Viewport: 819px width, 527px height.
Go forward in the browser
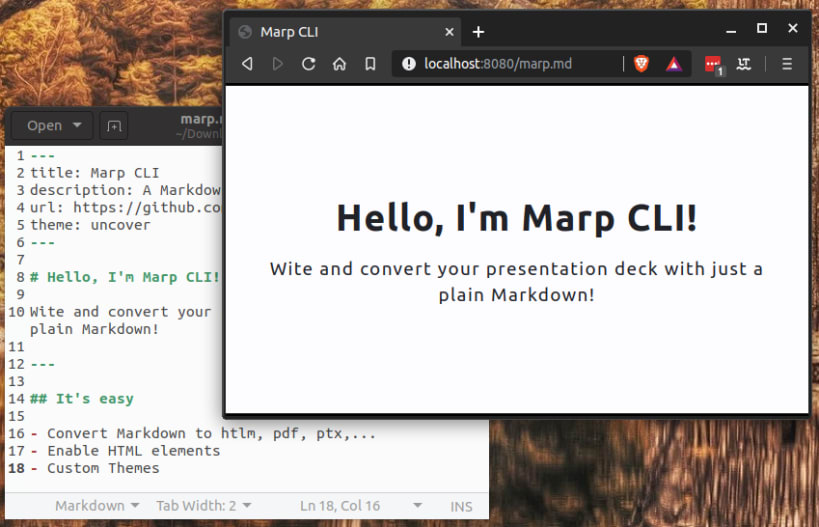278,64
